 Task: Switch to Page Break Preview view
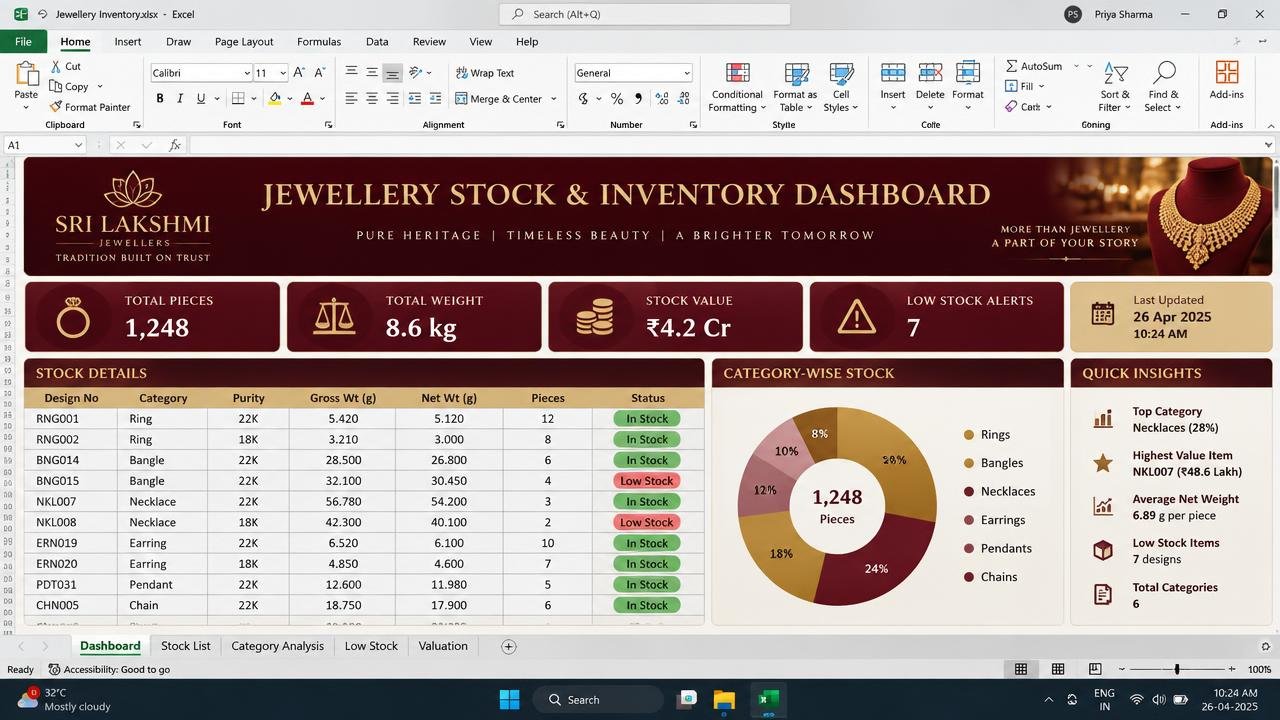[x=1095, y=669]
